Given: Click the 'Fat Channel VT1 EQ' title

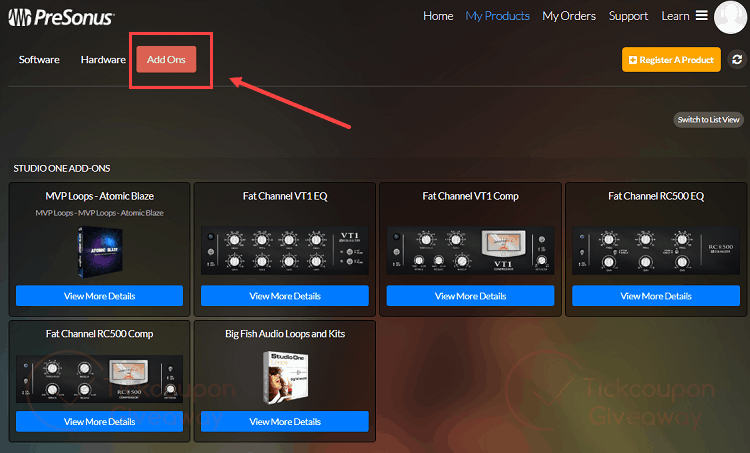Looking at the screenshot, I should [x=285, y=196].
